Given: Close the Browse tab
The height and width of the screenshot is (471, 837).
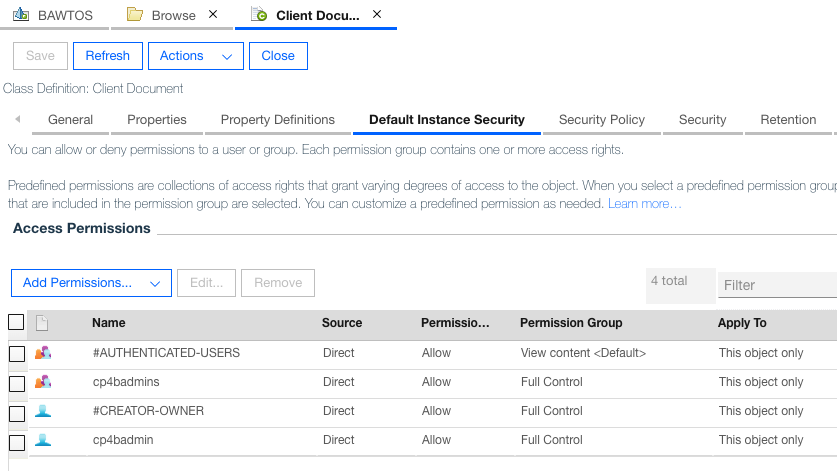Looking at the screenshot, I should pyautogui.click(x=213, y=14).
